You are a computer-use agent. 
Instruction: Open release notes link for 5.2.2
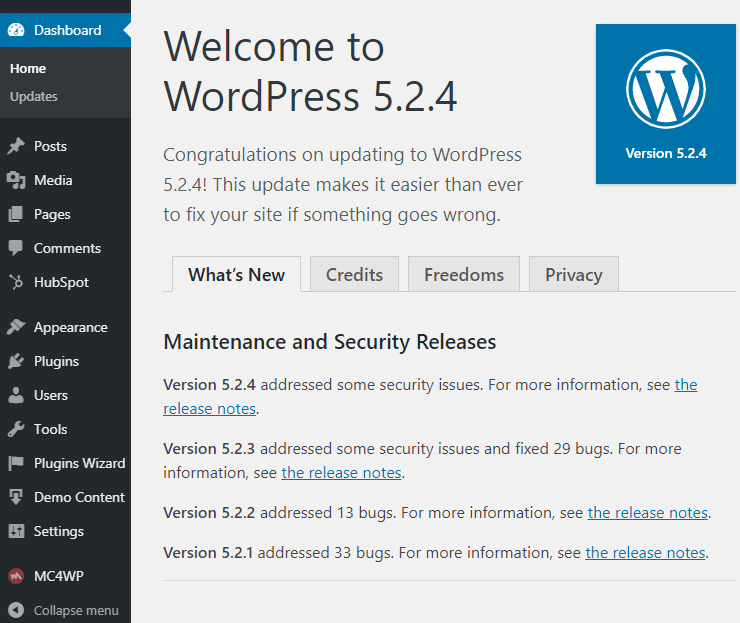coord(648,513)
